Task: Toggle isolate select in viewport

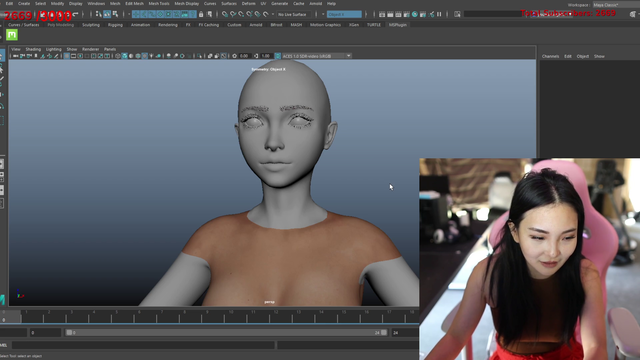Action: pyautogui.click(x=199, y=56)
